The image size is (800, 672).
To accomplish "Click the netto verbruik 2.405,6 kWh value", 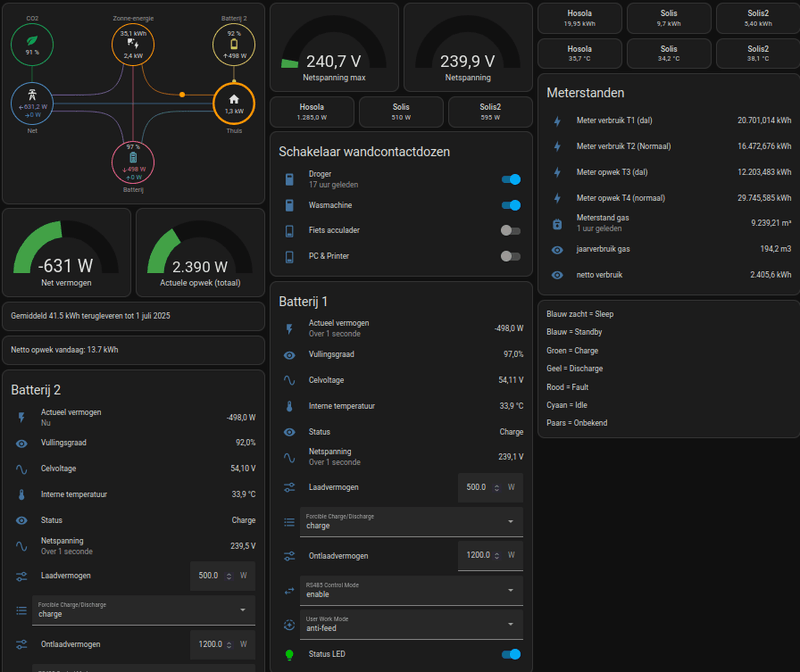I will click(770, 275).
